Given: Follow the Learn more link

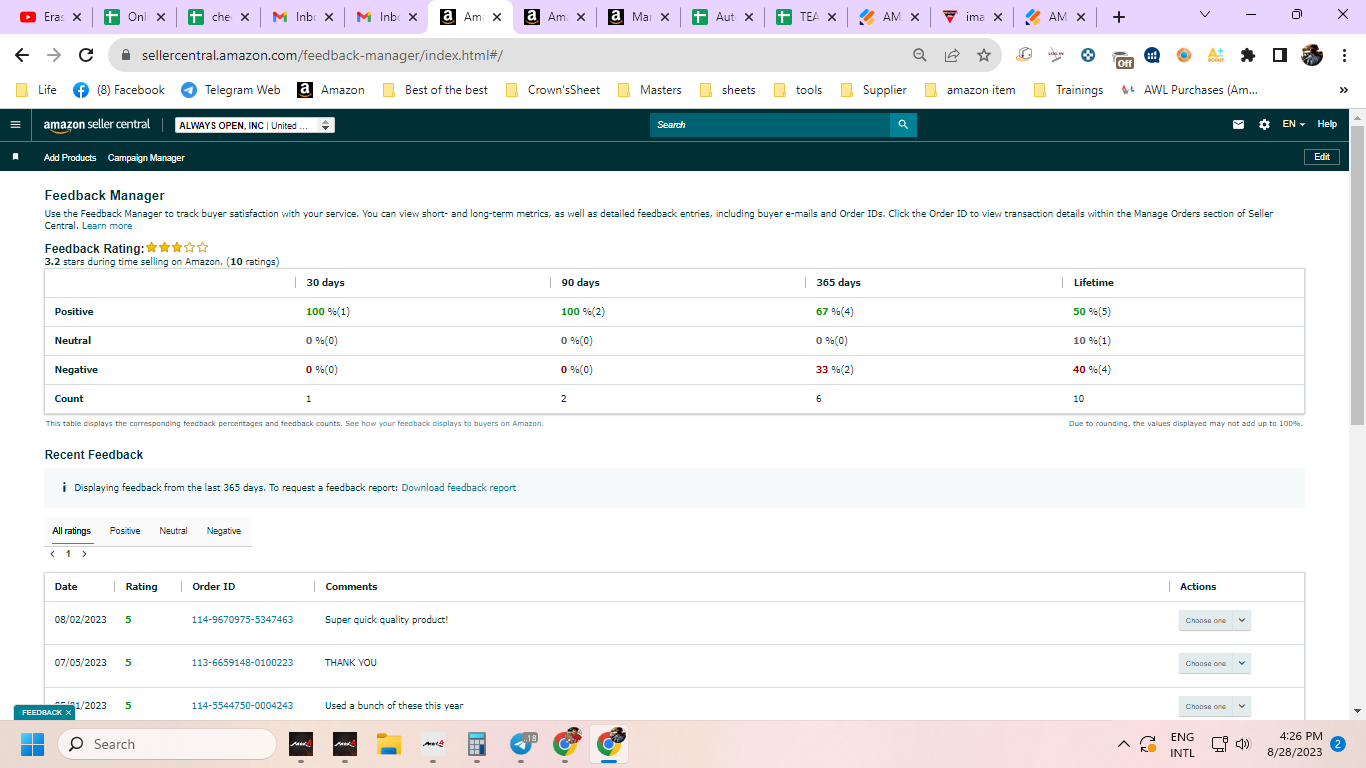Looking at the screenshot, I should point(107,226).
